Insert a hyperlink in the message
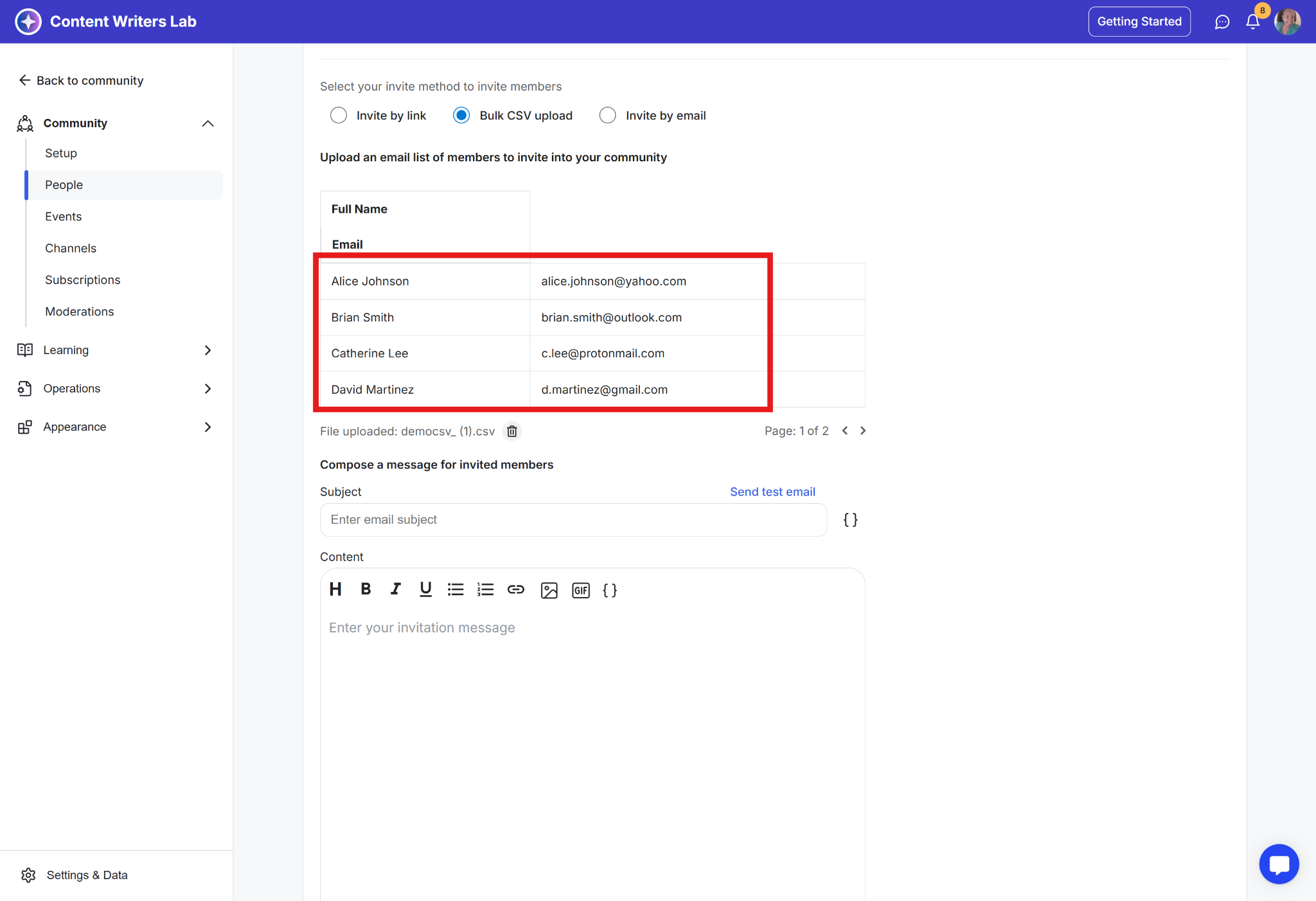 [x=515, y=589]
